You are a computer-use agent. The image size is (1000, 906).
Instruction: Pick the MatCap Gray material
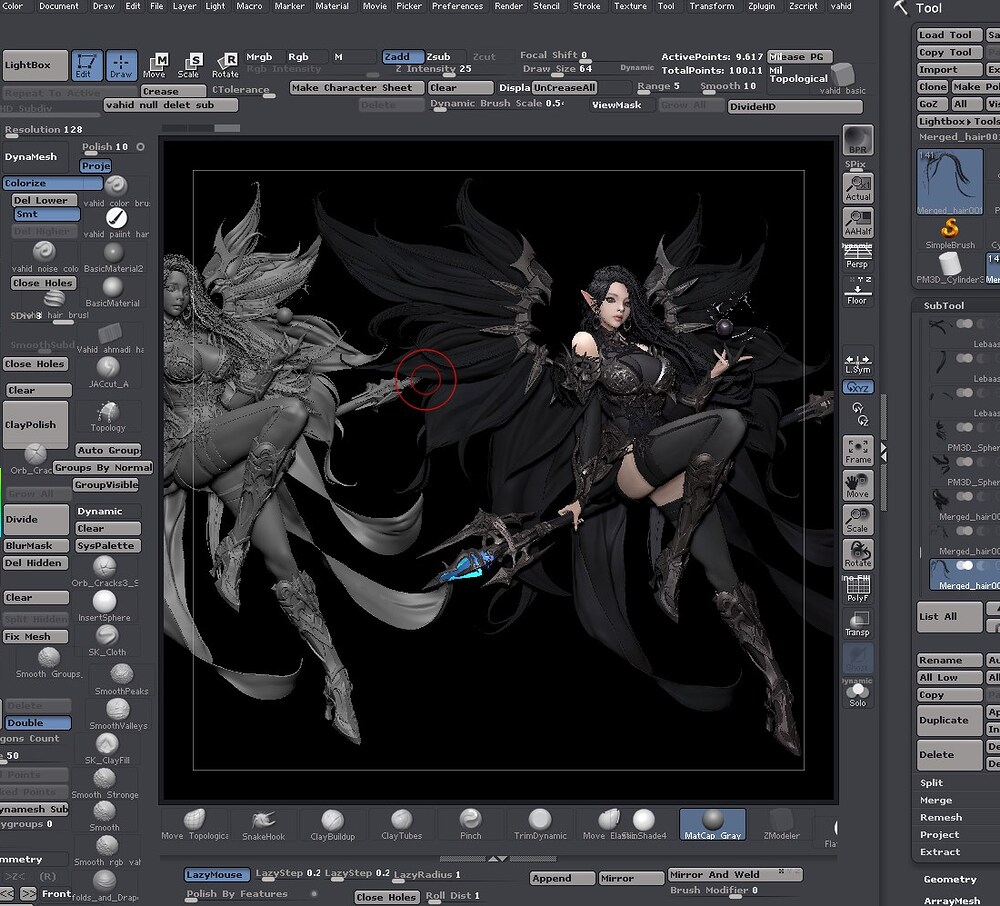click(x=712, y=825)
